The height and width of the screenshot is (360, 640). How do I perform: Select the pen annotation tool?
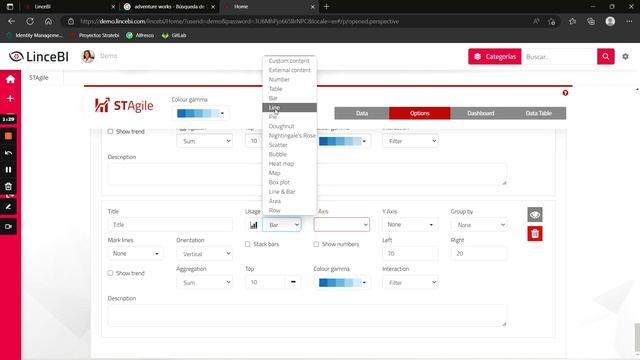[8, 207]
